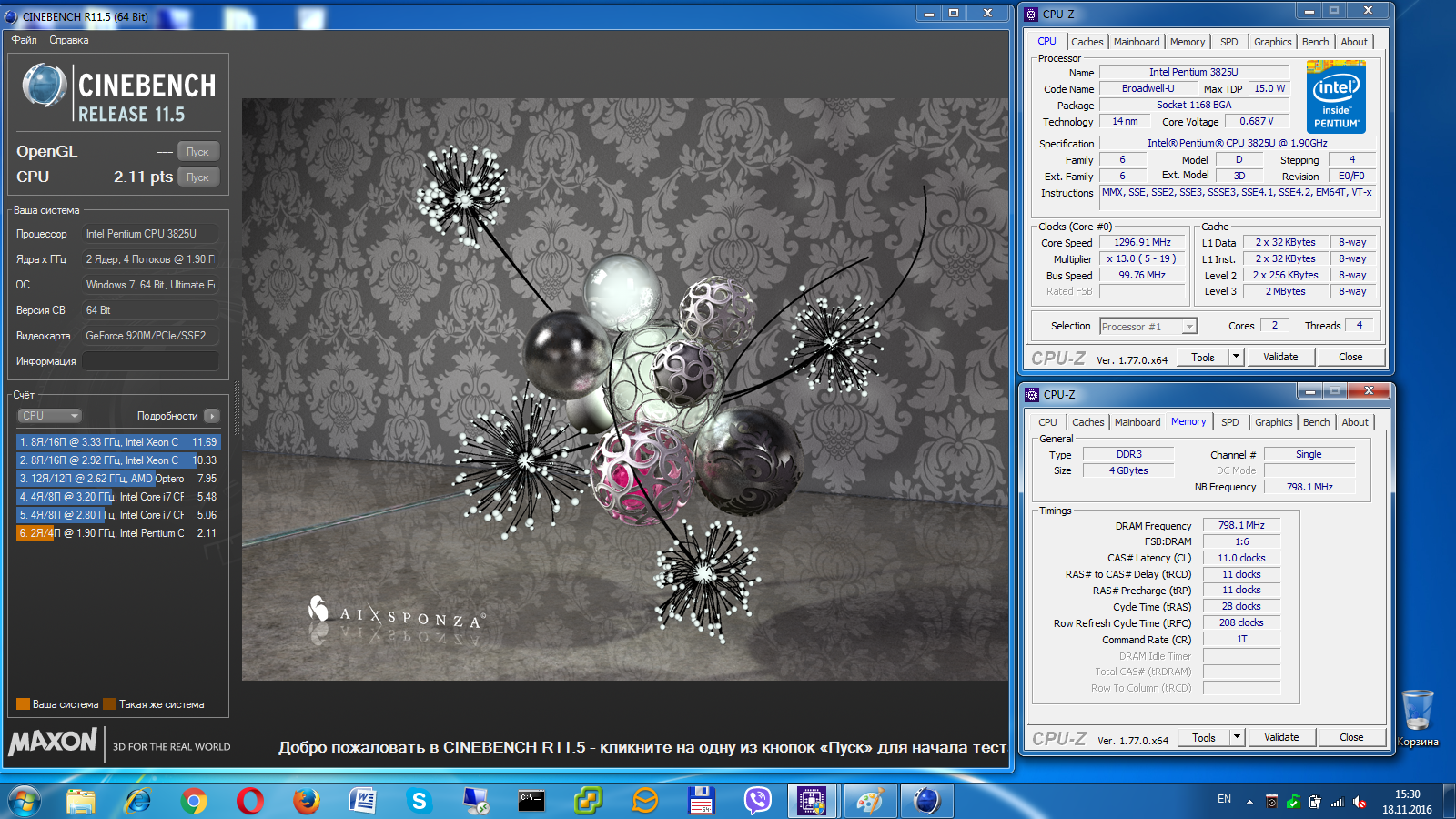This screenshot has width=1456, height=819.
Task: Click the rendered AIXSPONZA scene image
Action: click(624, 389)
